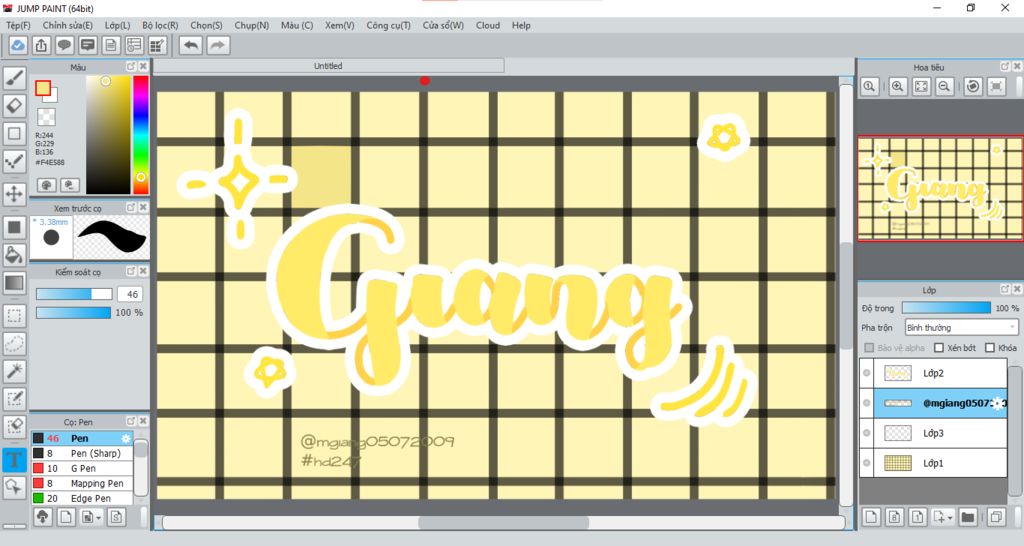This screenshot has width=1024, height=546.
Task: Select the Selection Eraser tool
Action: [x=14, y=426]
